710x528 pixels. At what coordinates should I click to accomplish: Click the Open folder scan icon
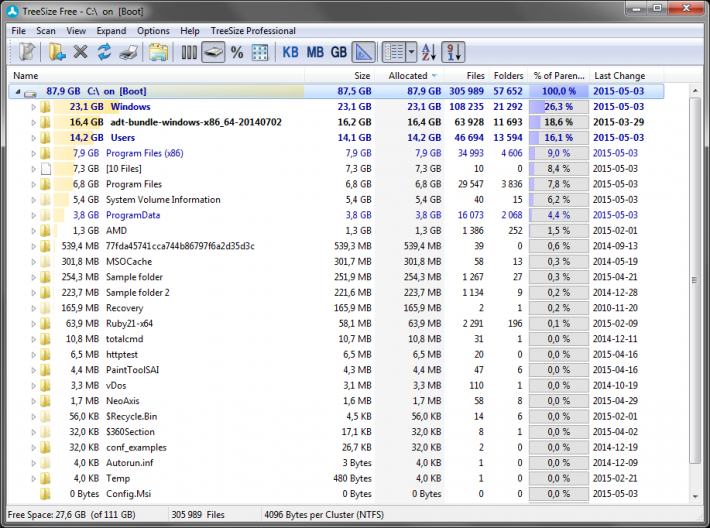tap(57, 52)
